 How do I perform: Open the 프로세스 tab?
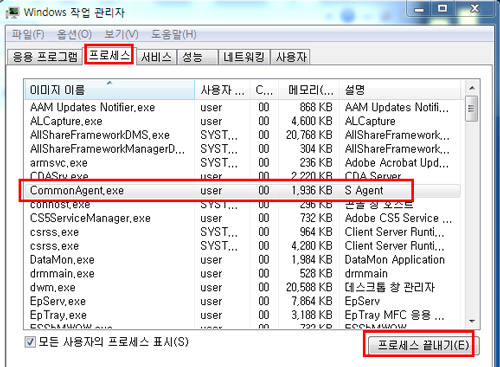pyautogui.click(x=109, y=55)
